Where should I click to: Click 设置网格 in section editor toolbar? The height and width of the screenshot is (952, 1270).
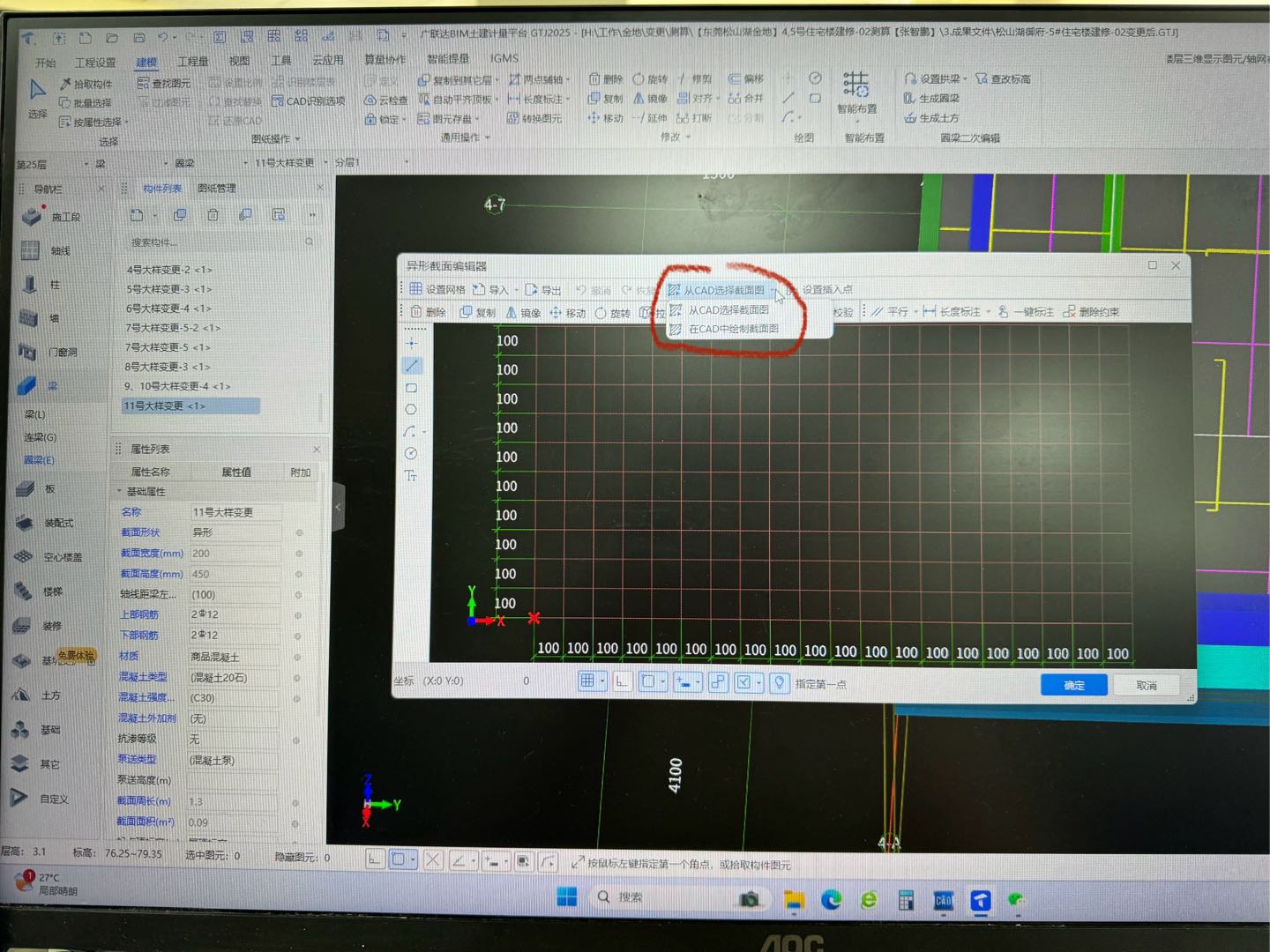pos(437,289)
